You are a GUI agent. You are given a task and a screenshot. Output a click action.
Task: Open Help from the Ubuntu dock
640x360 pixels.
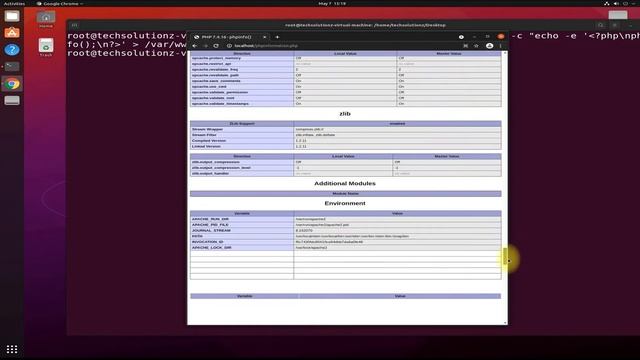point(12,50)
